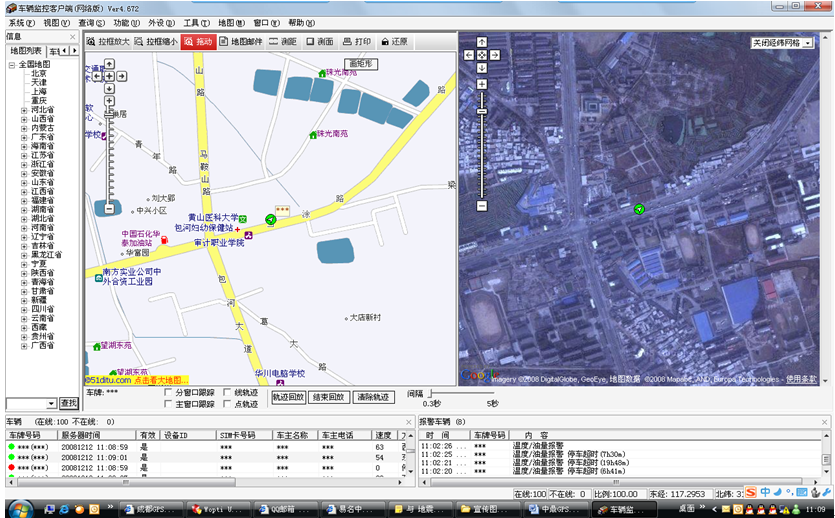This screenshot has width=835, height=518.
Task: Select the 拉框缩小 zoom-out tool
Action: (158, 42)
